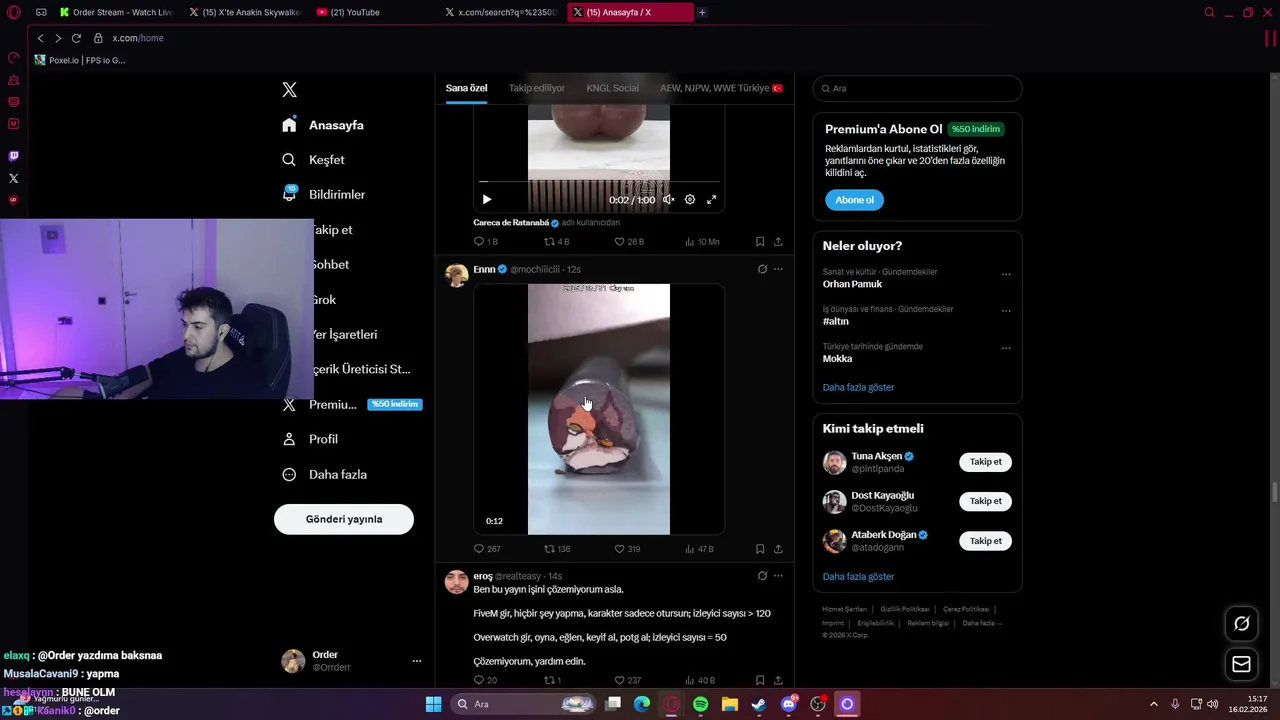The image size is (1280, 720).
Task: Open Bildirimler notifications
Action: pos(323,195)
